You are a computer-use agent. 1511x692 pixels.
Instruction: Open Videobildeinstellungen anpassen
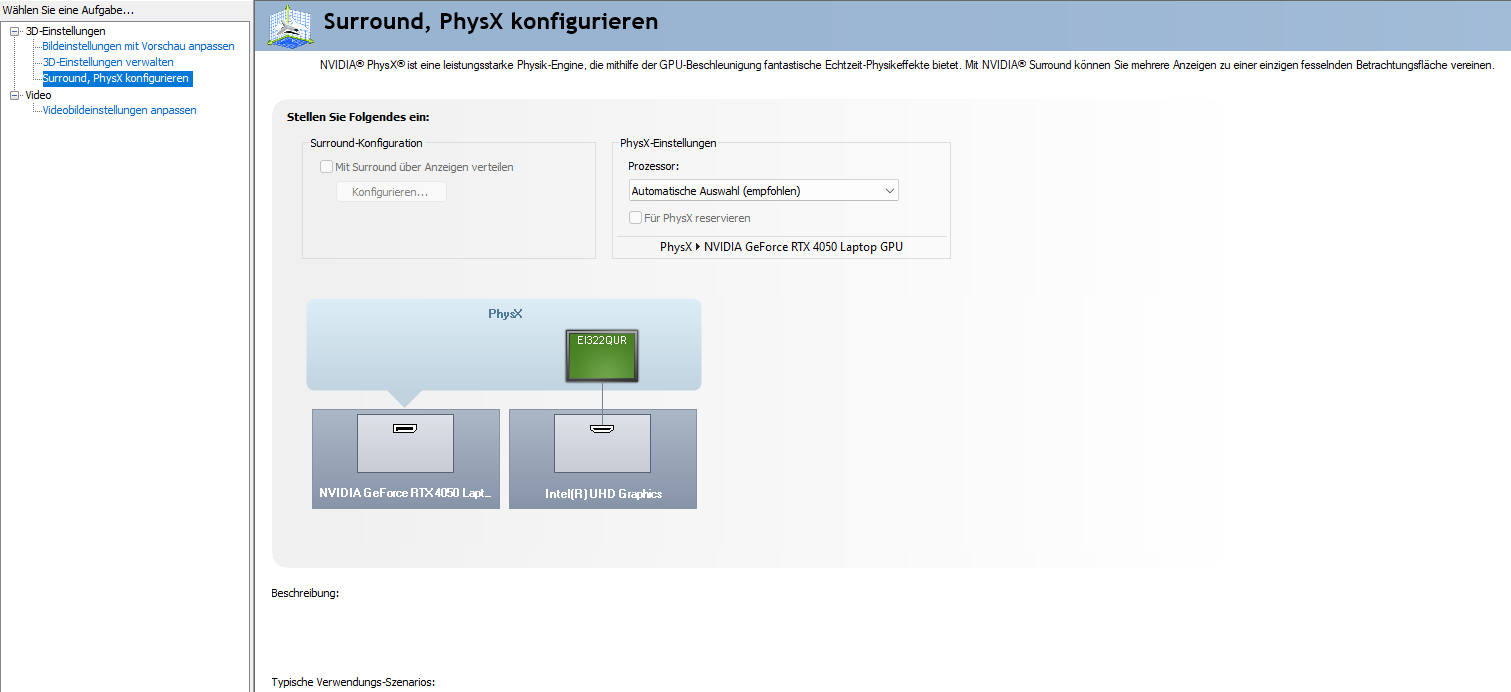coord(120,110)
